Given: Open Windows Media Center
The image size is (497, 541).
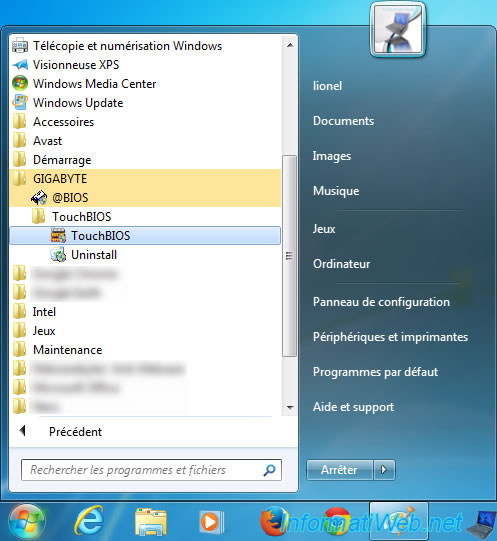Looking at the screenshot, I should pyautogui.click(x=145, y=84).
